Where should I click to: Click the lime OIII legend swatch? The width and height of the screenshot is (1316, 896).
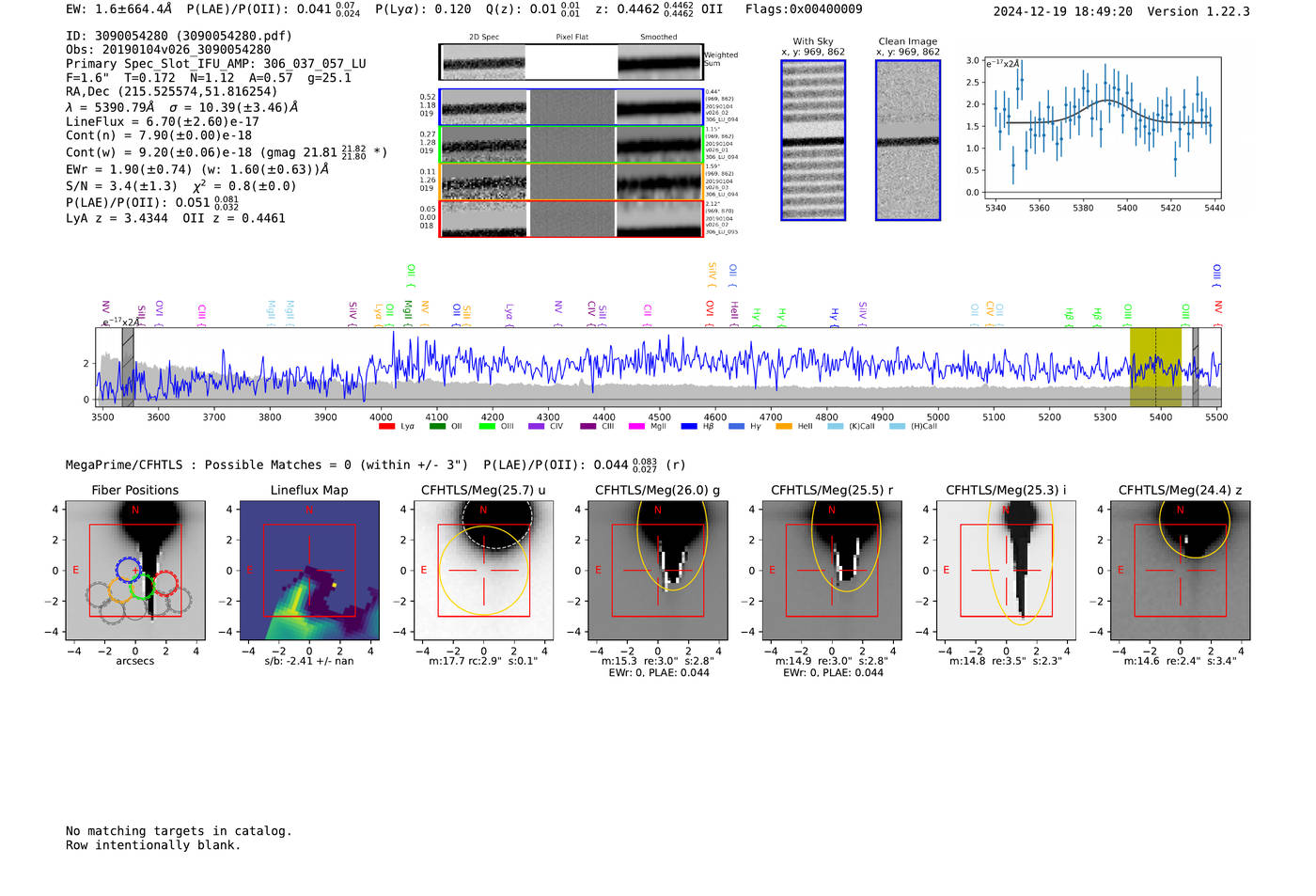pyautogui.click(x=487, y=427)
